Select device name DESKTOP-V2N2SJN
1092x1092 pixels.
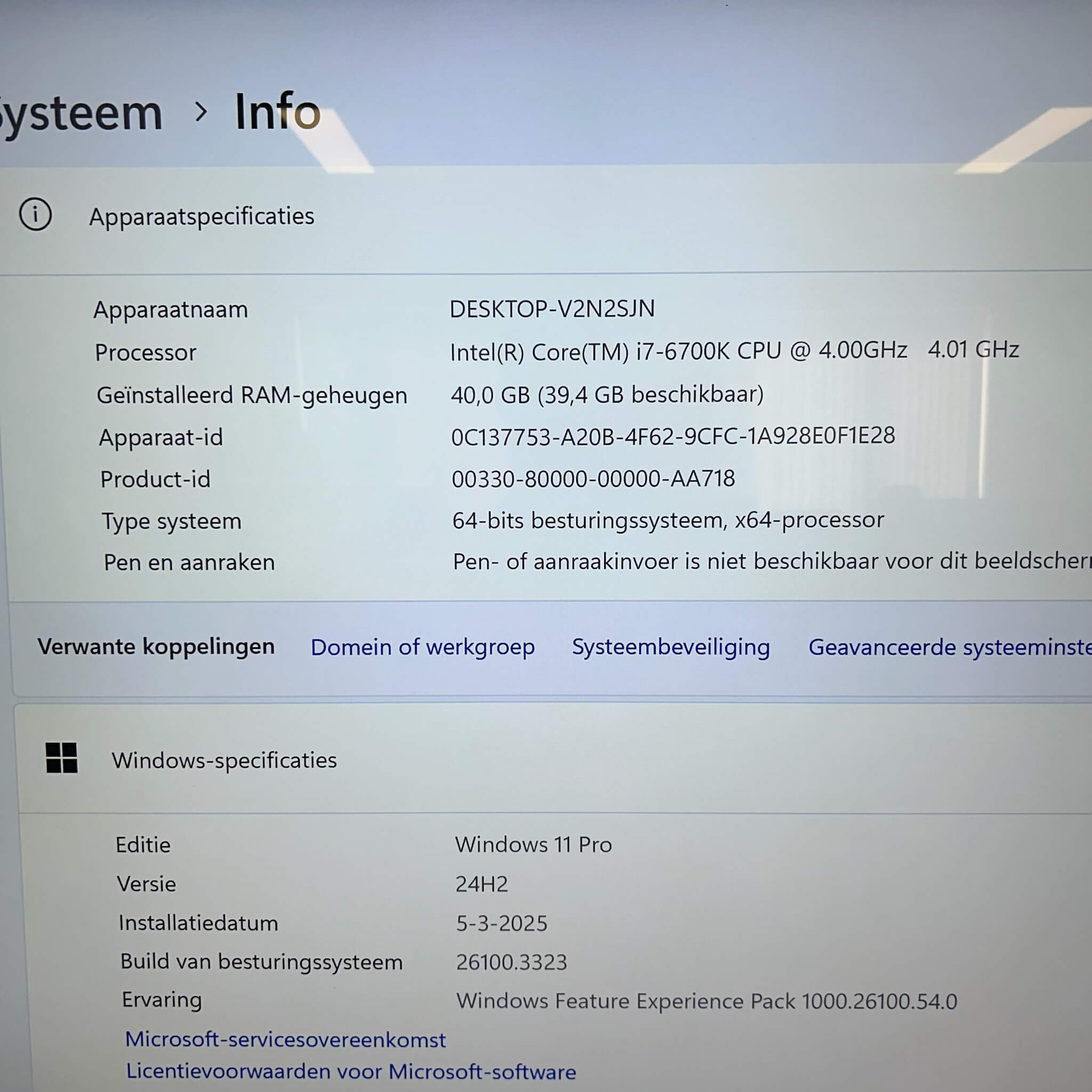tap(552, 309)
